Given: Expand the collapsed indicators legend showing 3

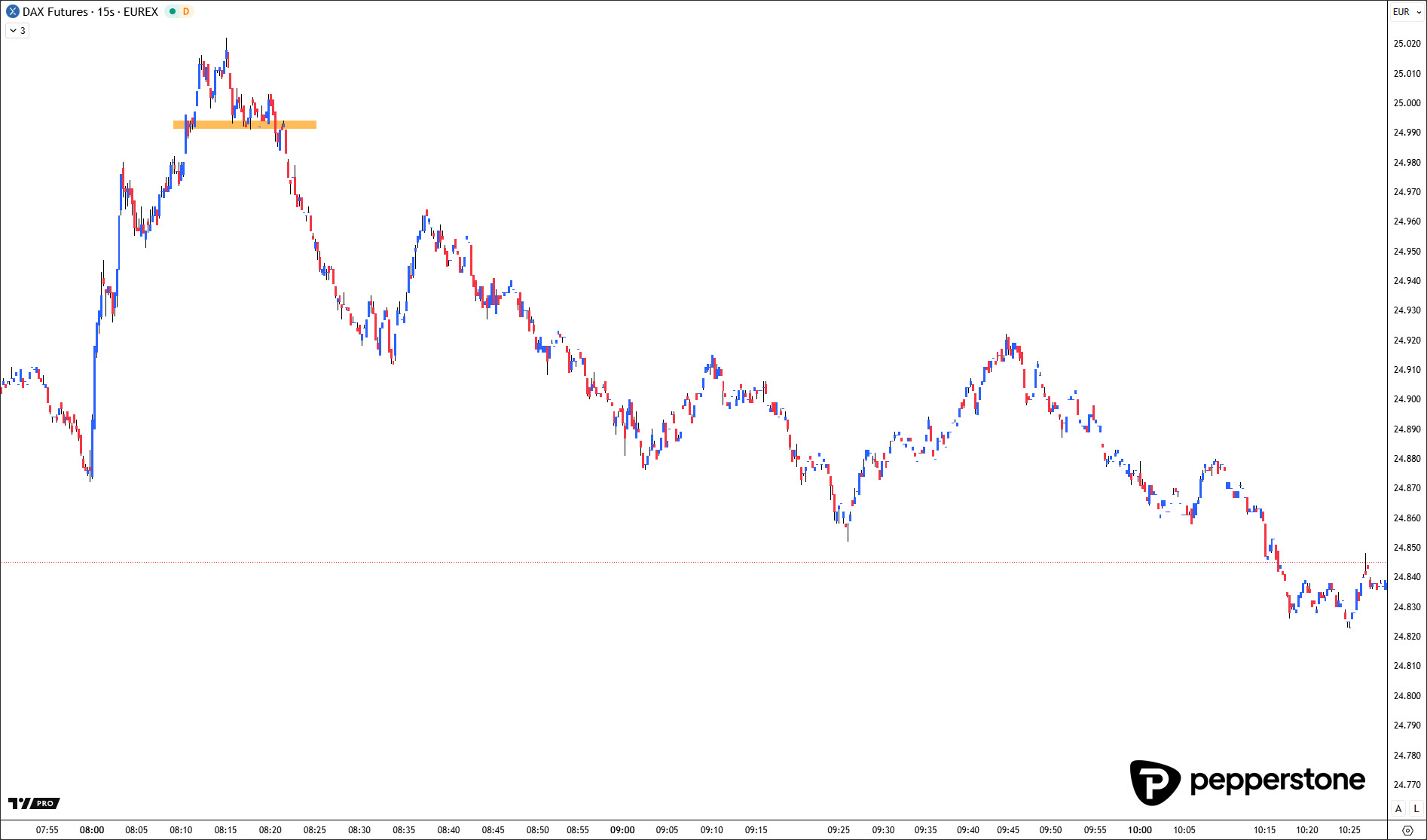Looking at the screenshot, I should coord(17,31).
